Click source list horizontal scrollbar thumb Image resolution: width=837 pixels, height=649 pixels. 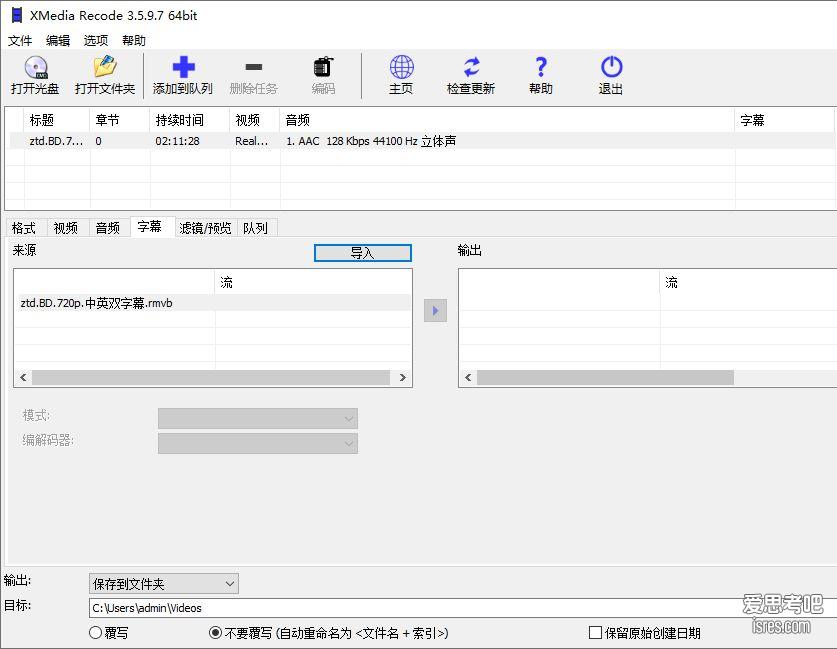pos(211,377)
